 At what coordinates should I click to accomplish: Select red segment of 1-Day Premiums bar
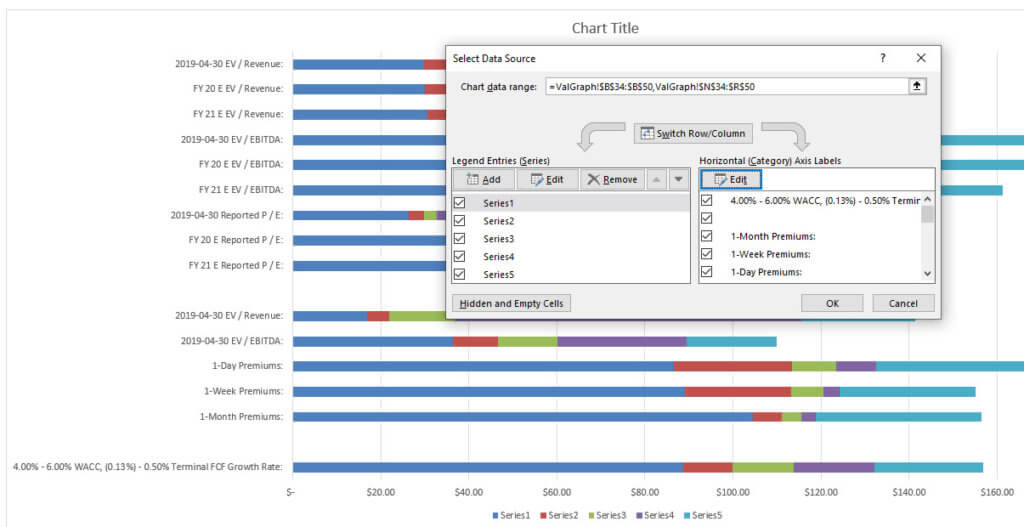(733, 366)
